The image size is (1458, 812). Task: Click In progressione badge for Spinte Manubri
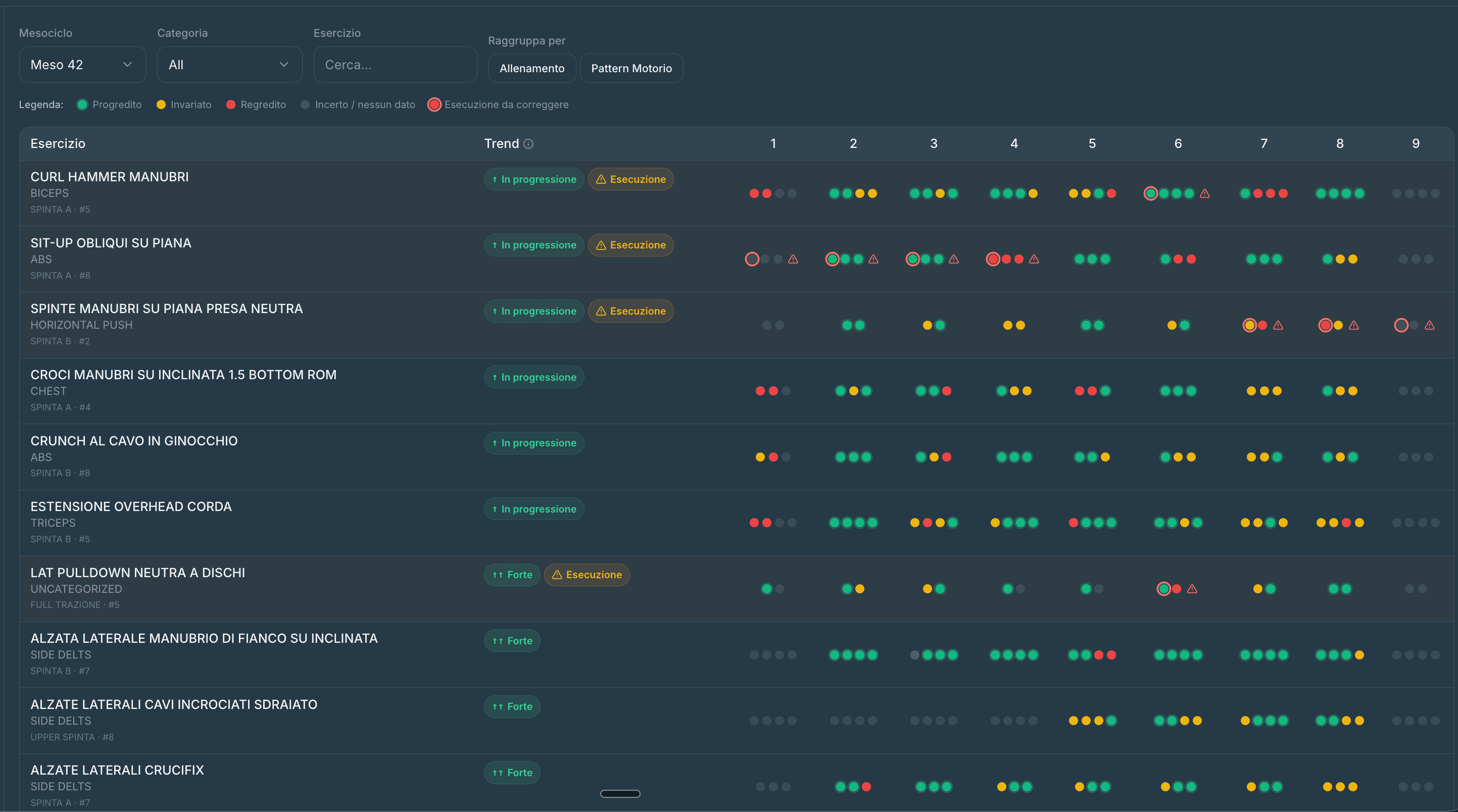(534, 311)
